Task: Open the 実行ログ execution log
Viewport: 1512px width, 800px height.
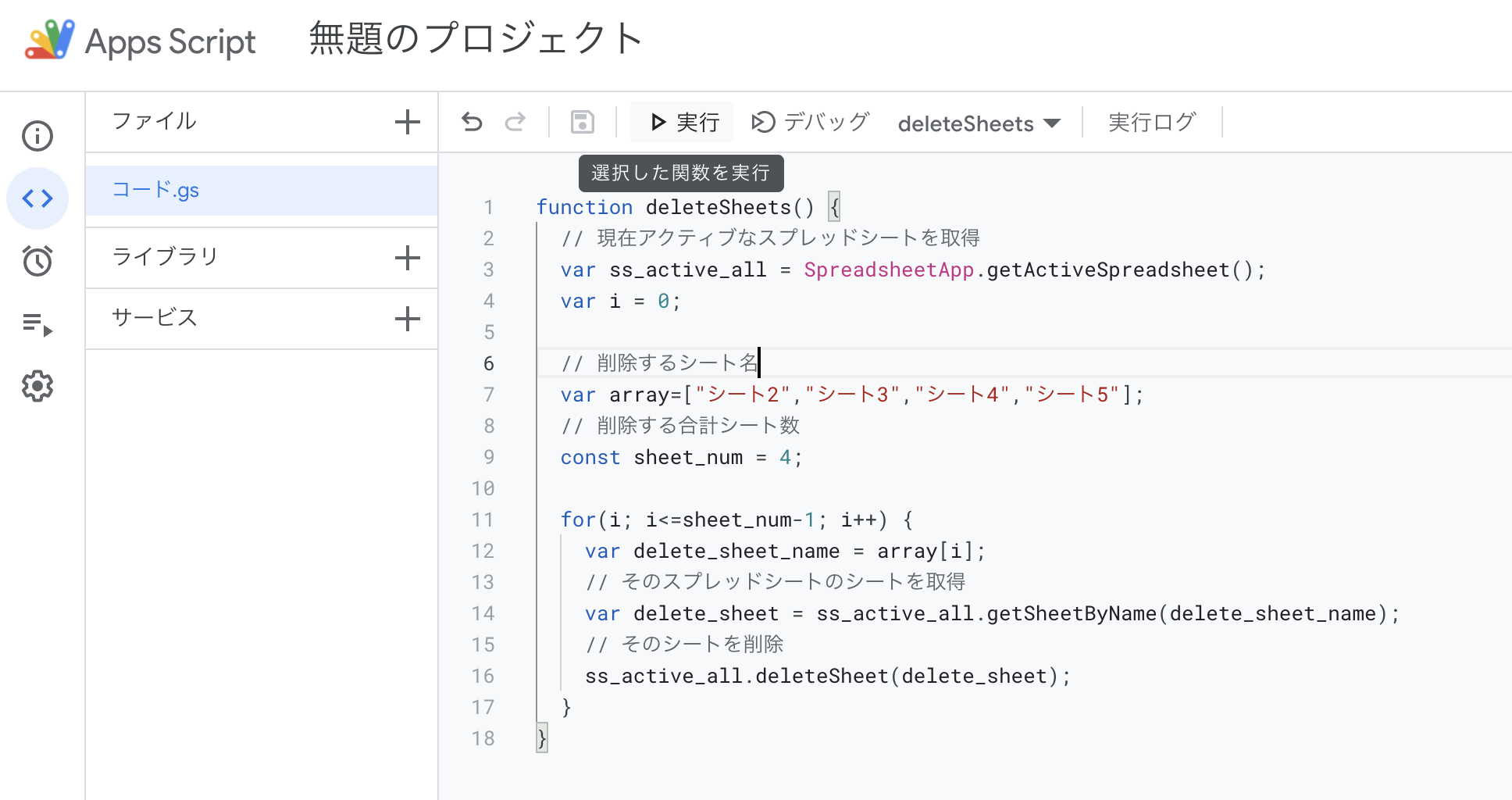Action: 1152,122
